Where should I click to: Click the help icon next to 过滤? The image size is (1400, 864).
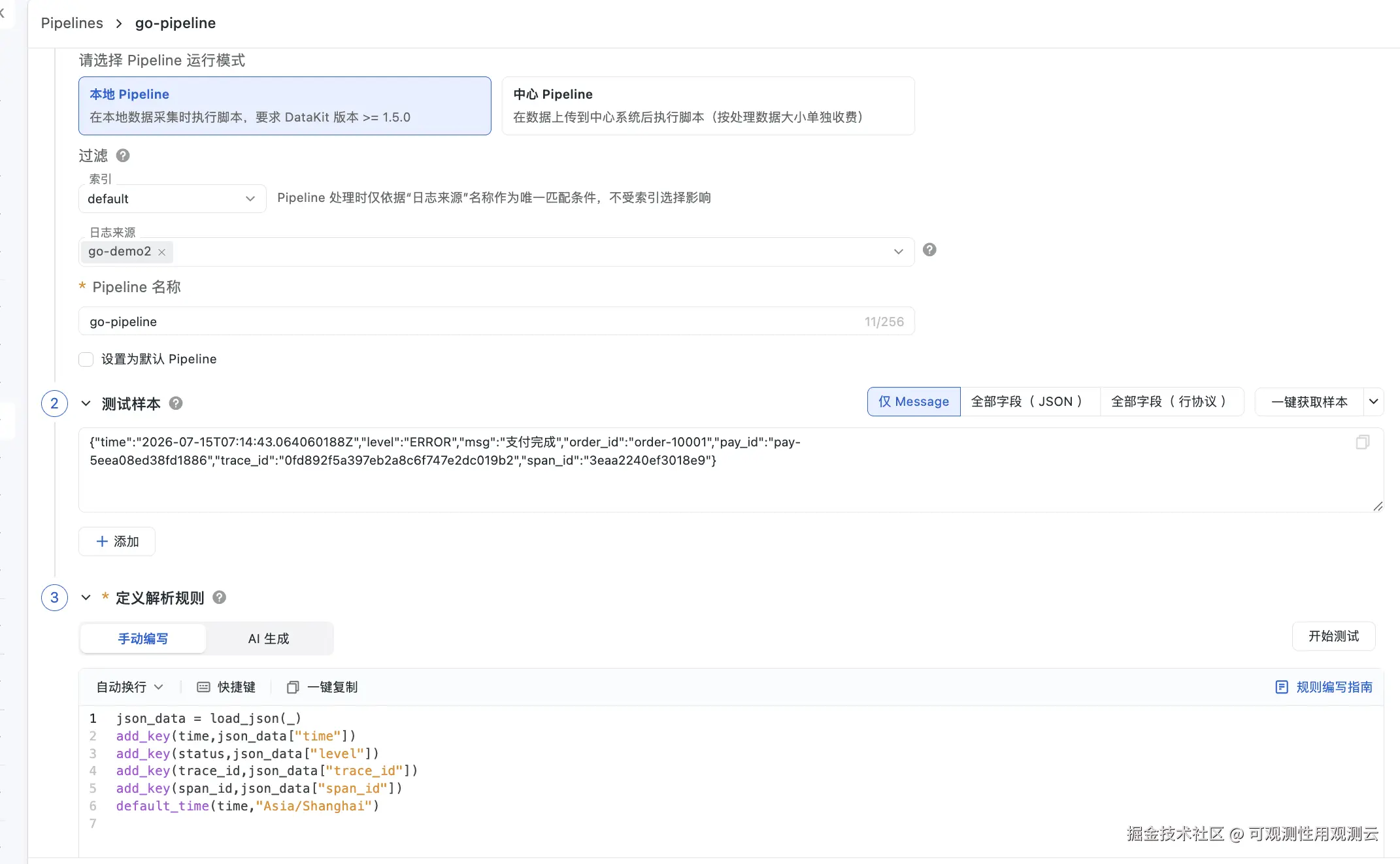tap(123, 156)
